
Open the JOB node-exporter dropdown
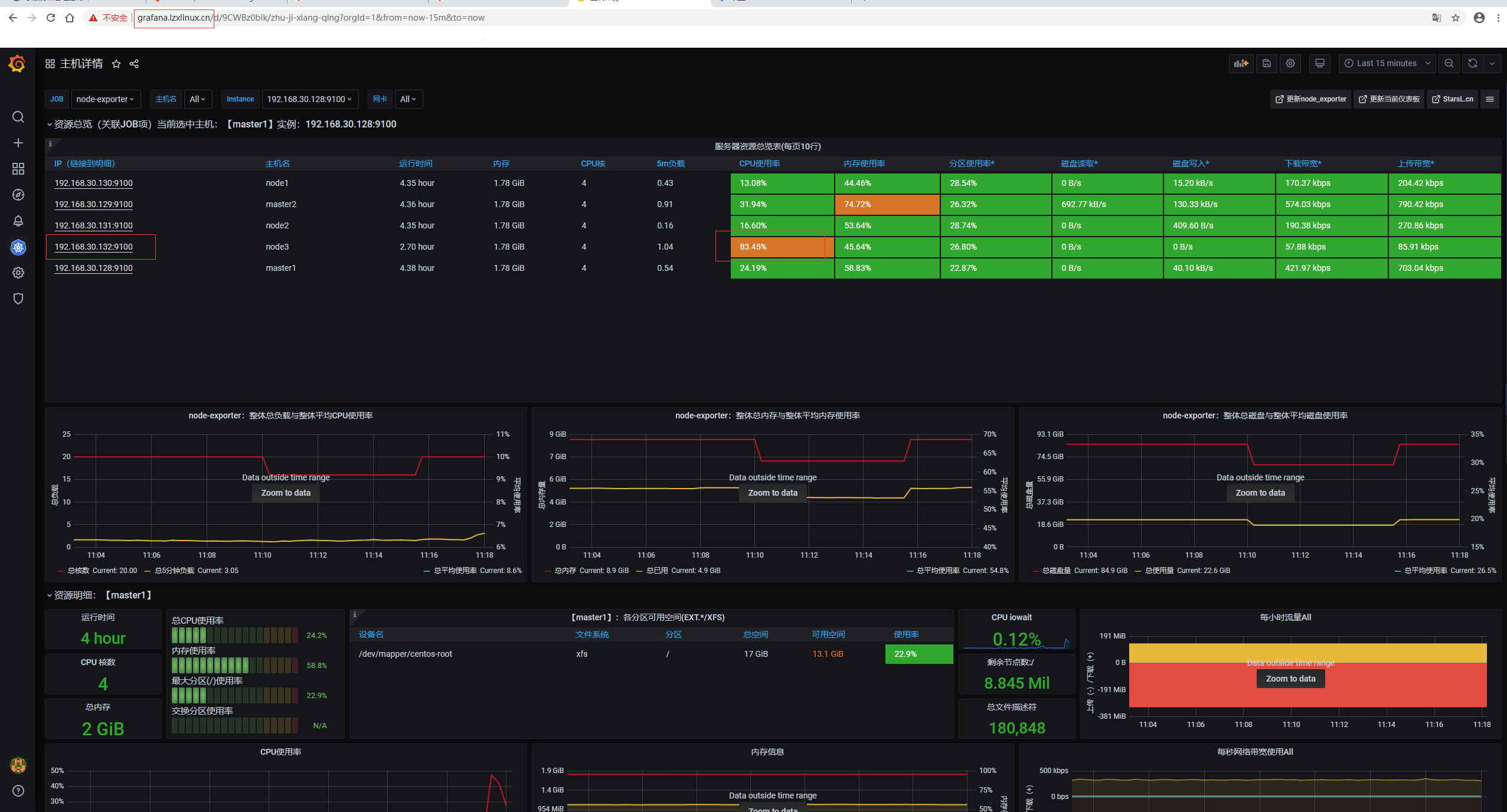click(x=105, y=99)
